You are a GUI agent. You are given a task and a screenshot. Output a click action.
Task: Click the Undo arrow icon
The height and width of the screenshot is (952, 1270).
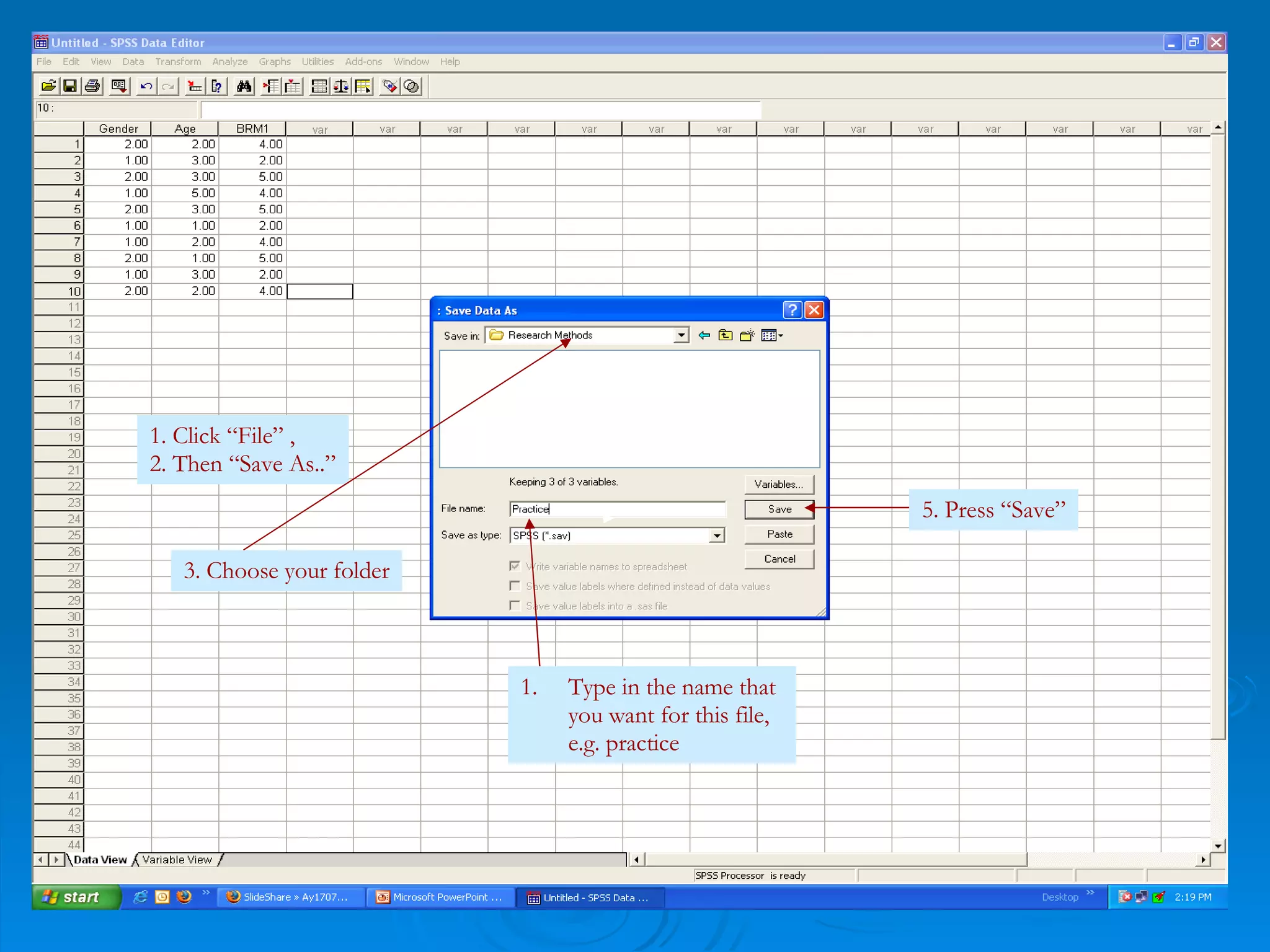[x=146, y=86]
